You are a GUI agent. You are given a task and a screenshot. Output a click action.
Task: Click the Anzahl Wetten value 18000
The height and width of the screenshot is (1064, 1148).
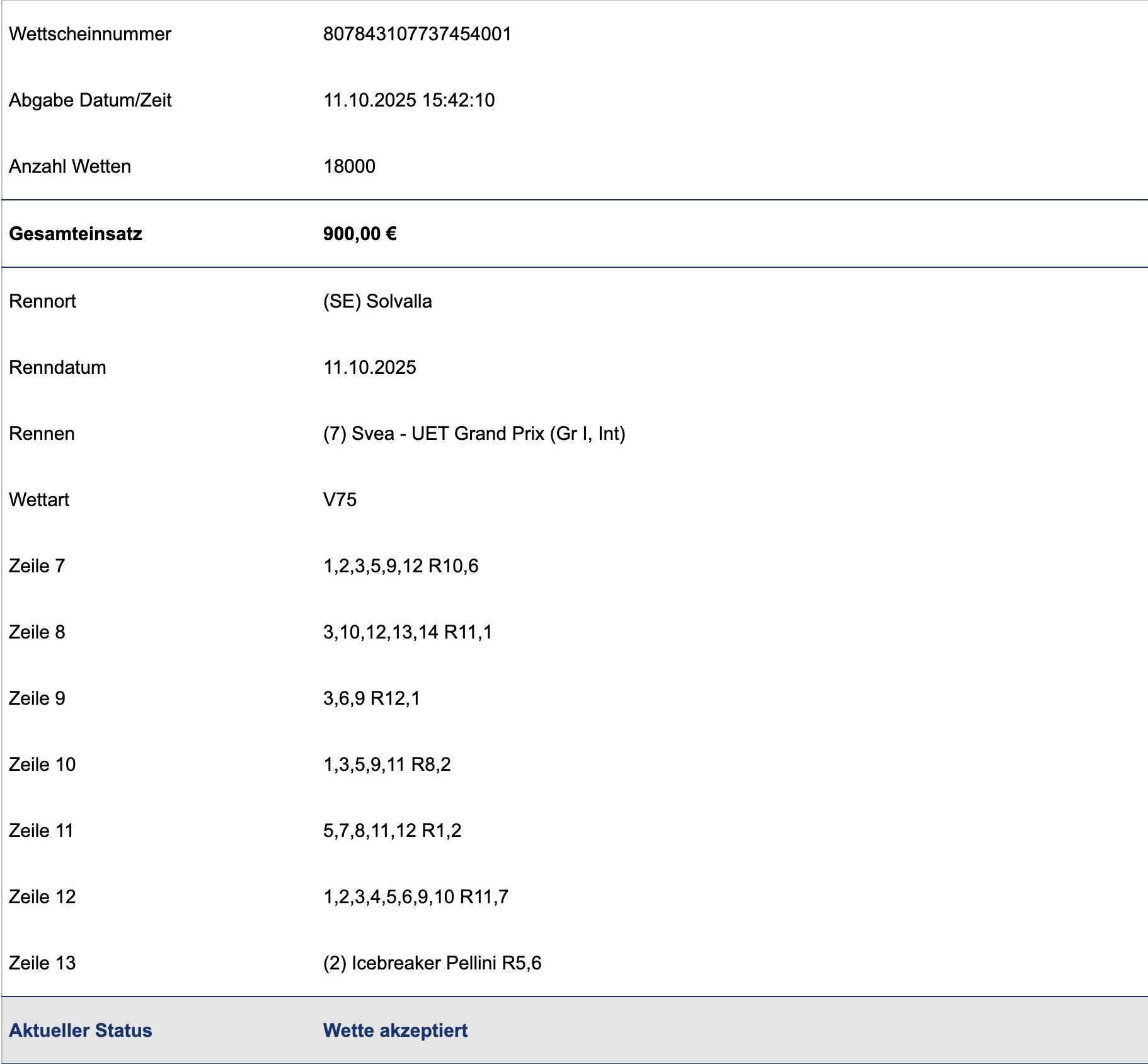pos(349,166)
